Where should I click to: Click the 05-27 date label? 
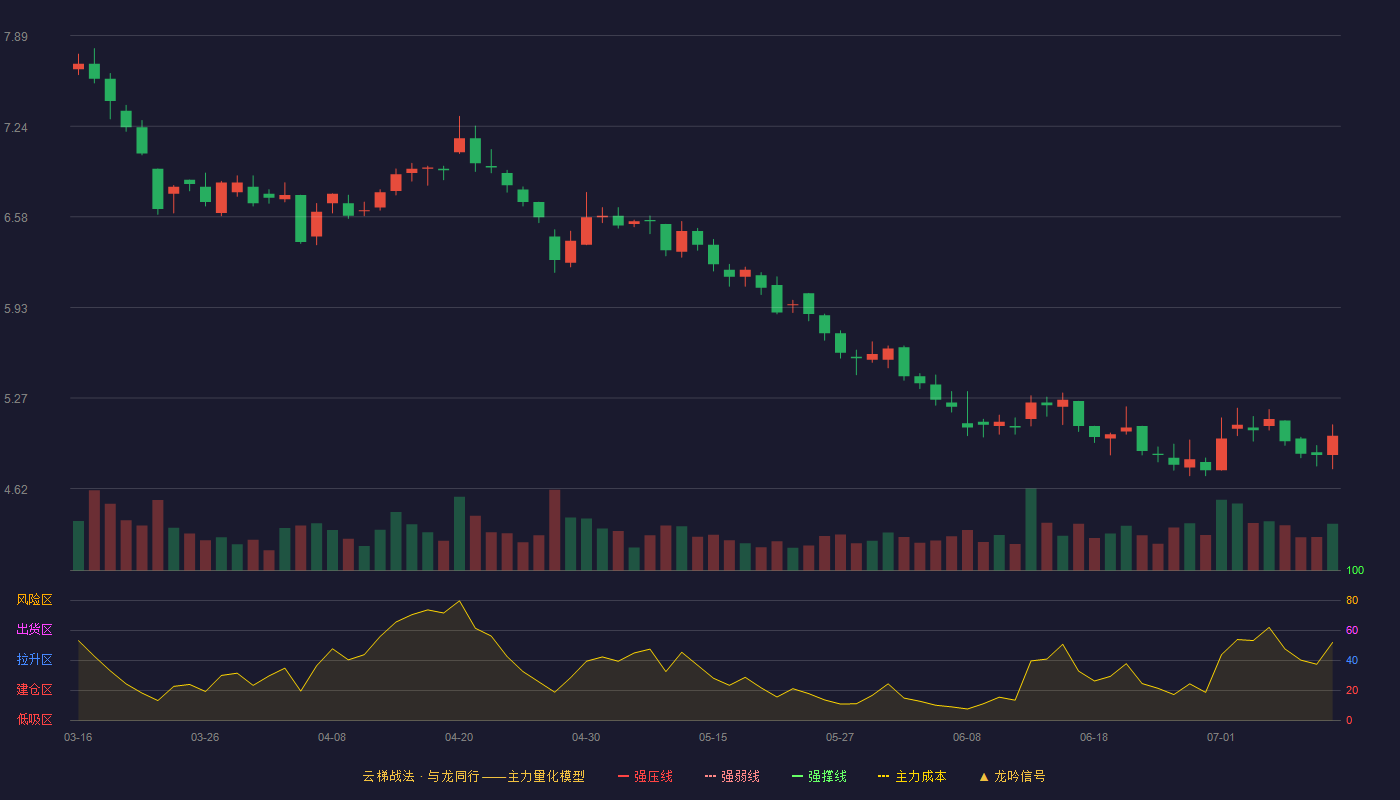point(840,737)
